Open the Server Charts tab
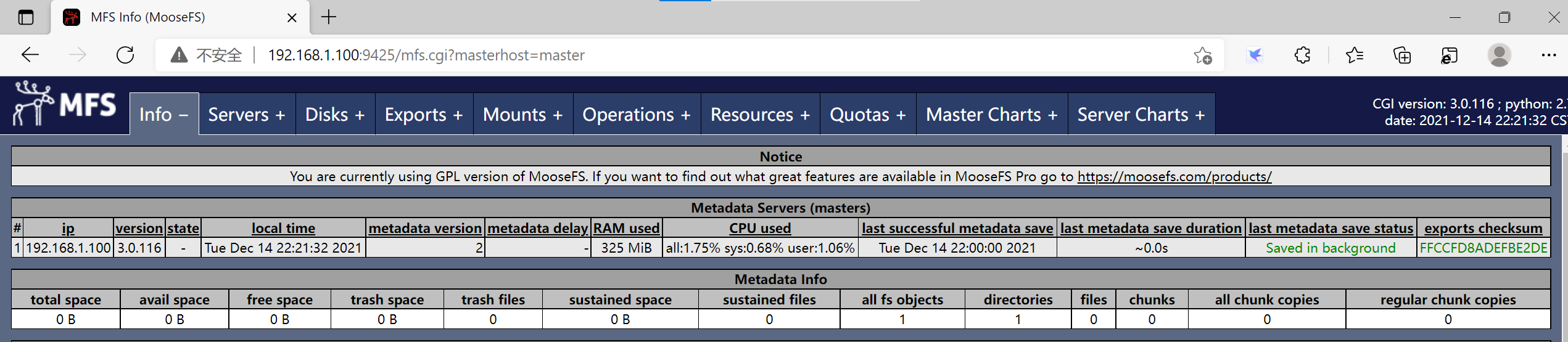1568x342 pixels. 1141,115
